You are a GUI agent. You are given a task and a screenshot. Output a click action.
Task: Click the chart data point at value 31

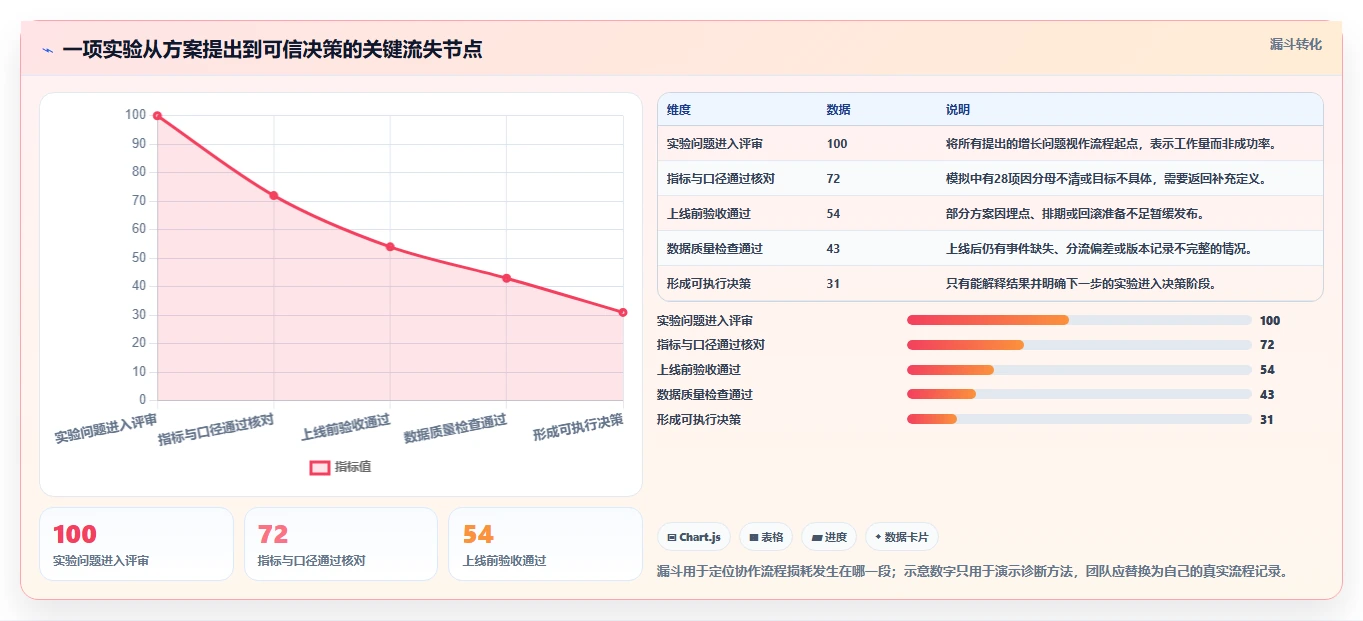click(x=623, y=312)
